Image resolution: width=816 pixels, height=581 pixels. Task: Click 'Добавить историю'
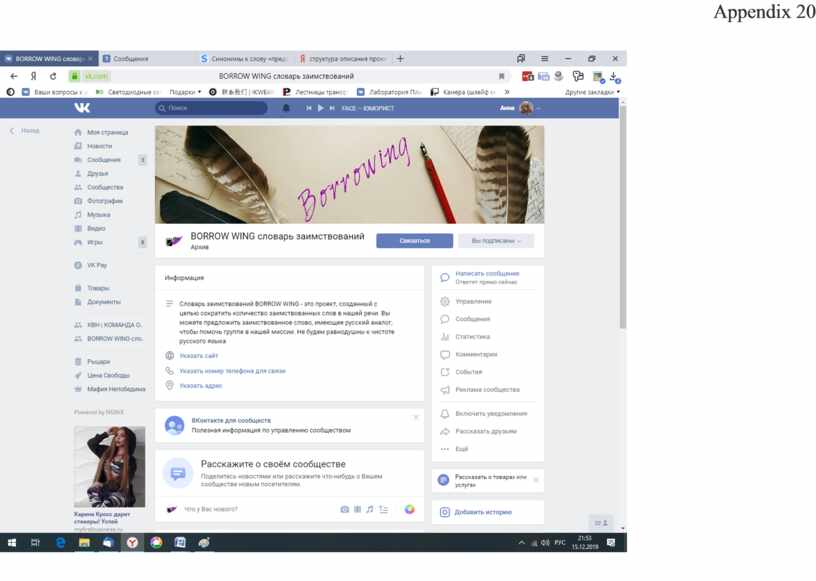(483, 512)
